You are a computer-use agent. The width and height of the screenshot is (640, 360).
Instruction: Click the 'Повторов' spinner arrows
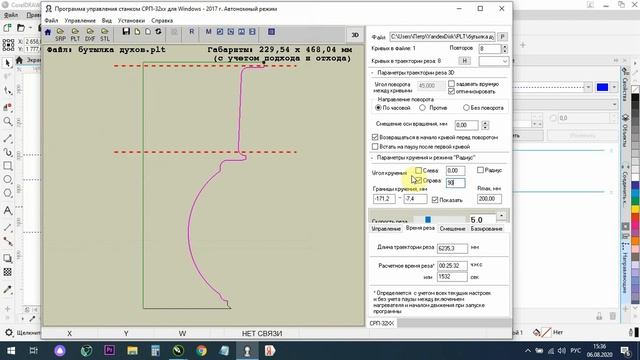pos(505,49)
